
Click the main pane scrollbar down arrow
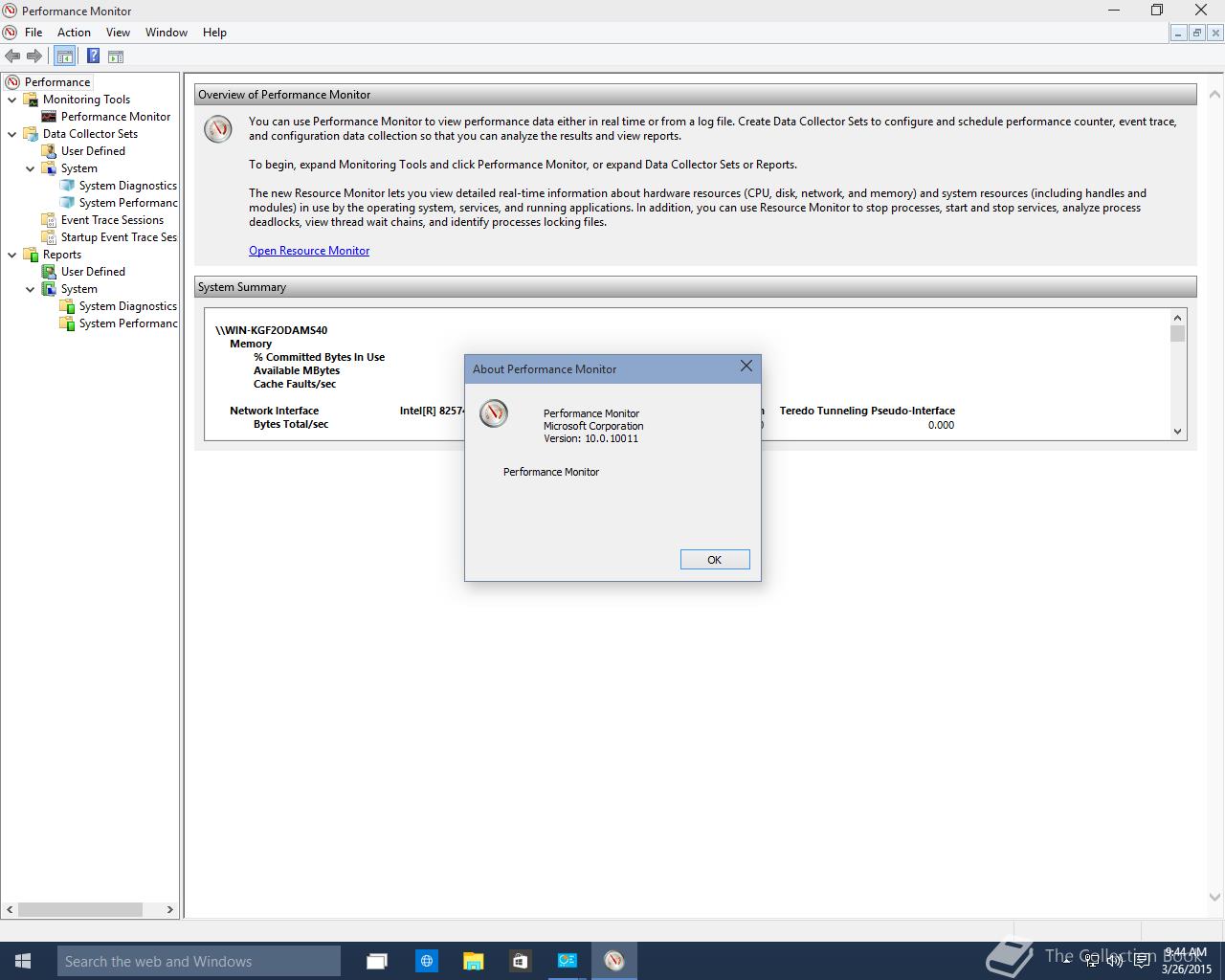click(x=1215, y=898)
